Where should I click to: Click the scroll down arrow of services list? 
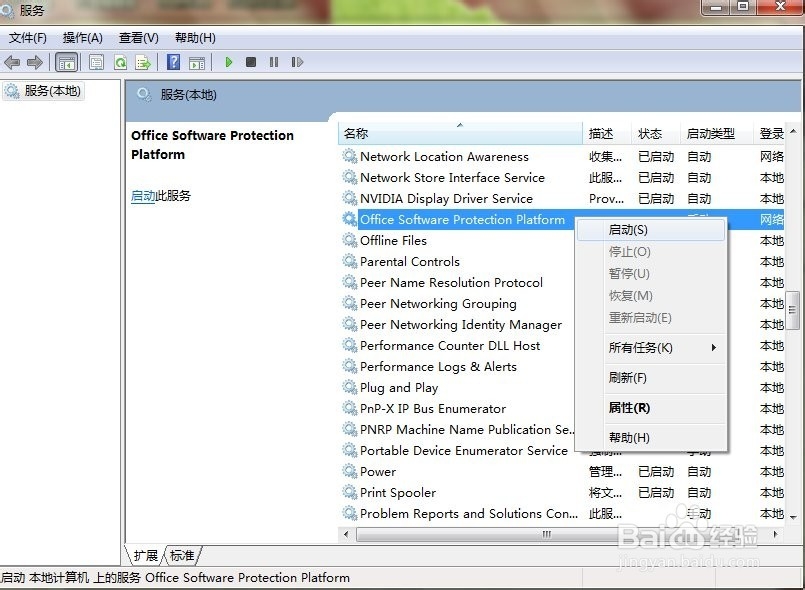(793, 517)
